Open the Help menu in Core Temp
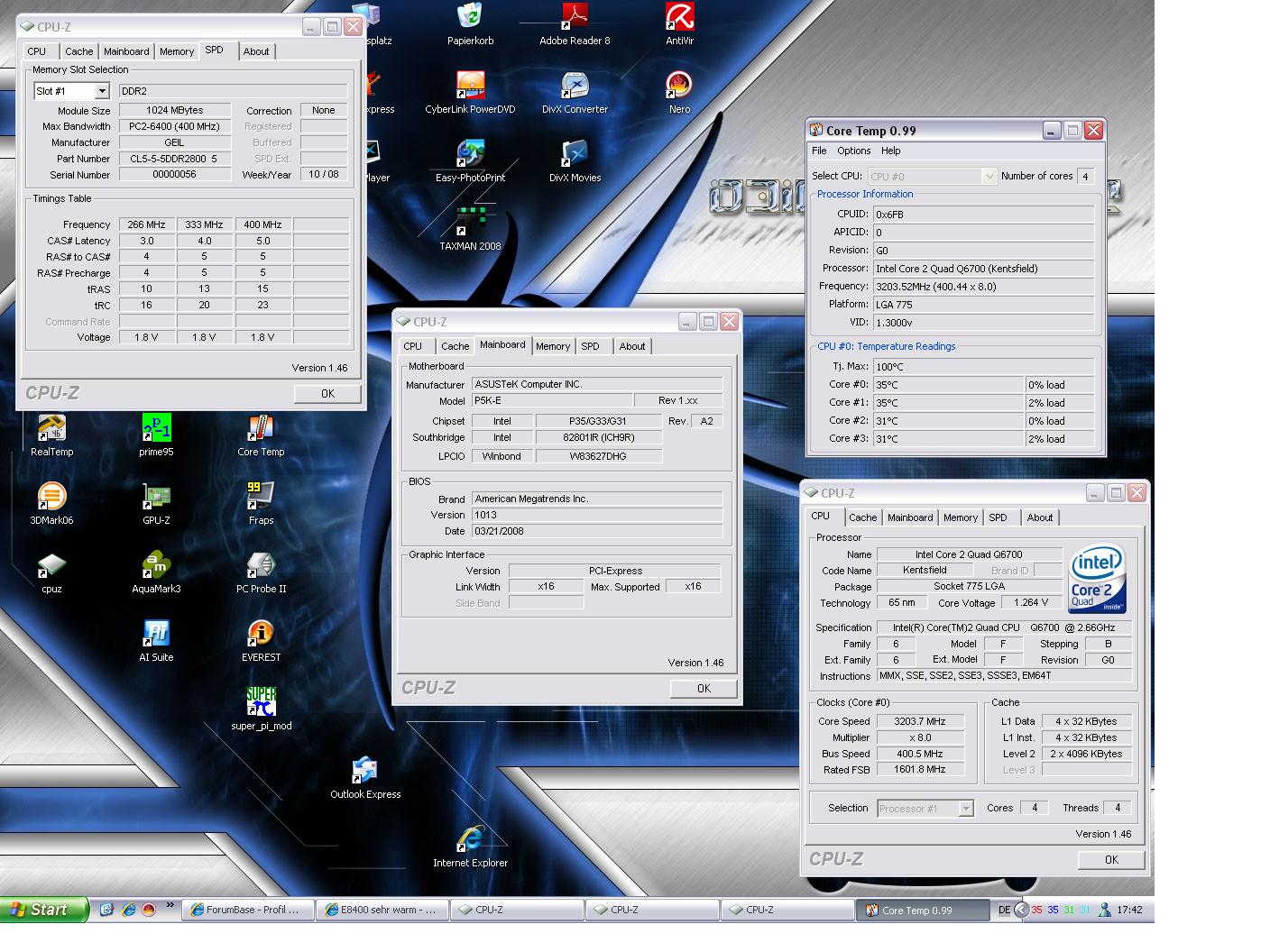1270x952 pixels. point(891,151)
